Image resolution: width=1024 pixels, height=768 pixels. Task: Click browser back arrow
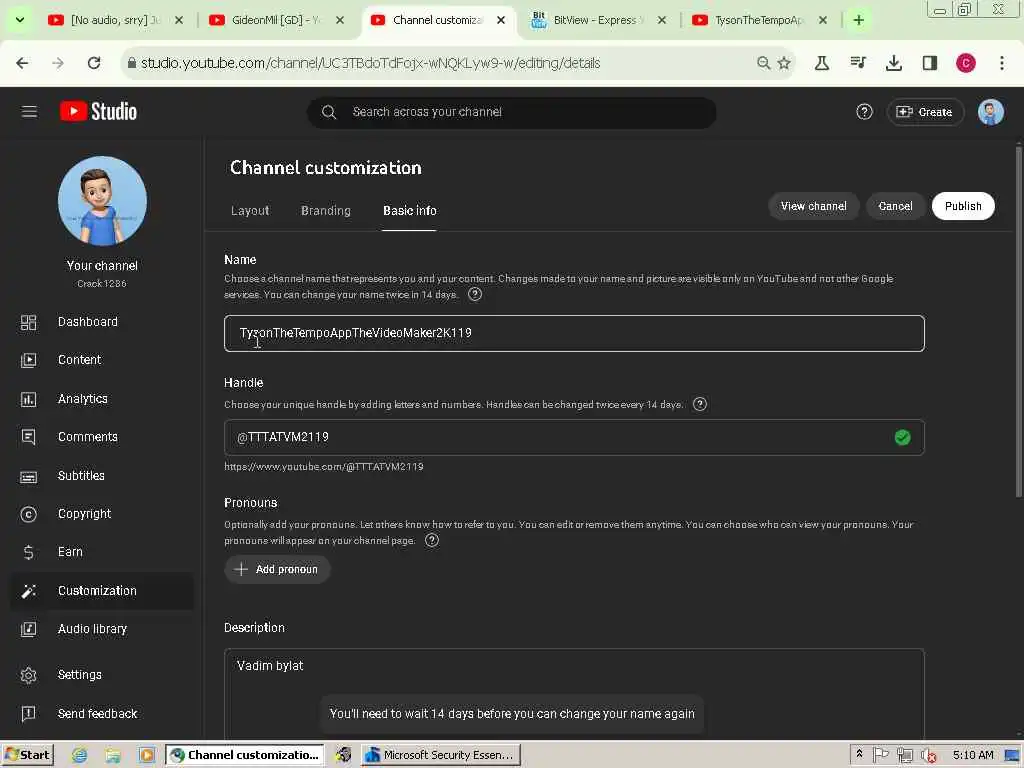point(22,63)
